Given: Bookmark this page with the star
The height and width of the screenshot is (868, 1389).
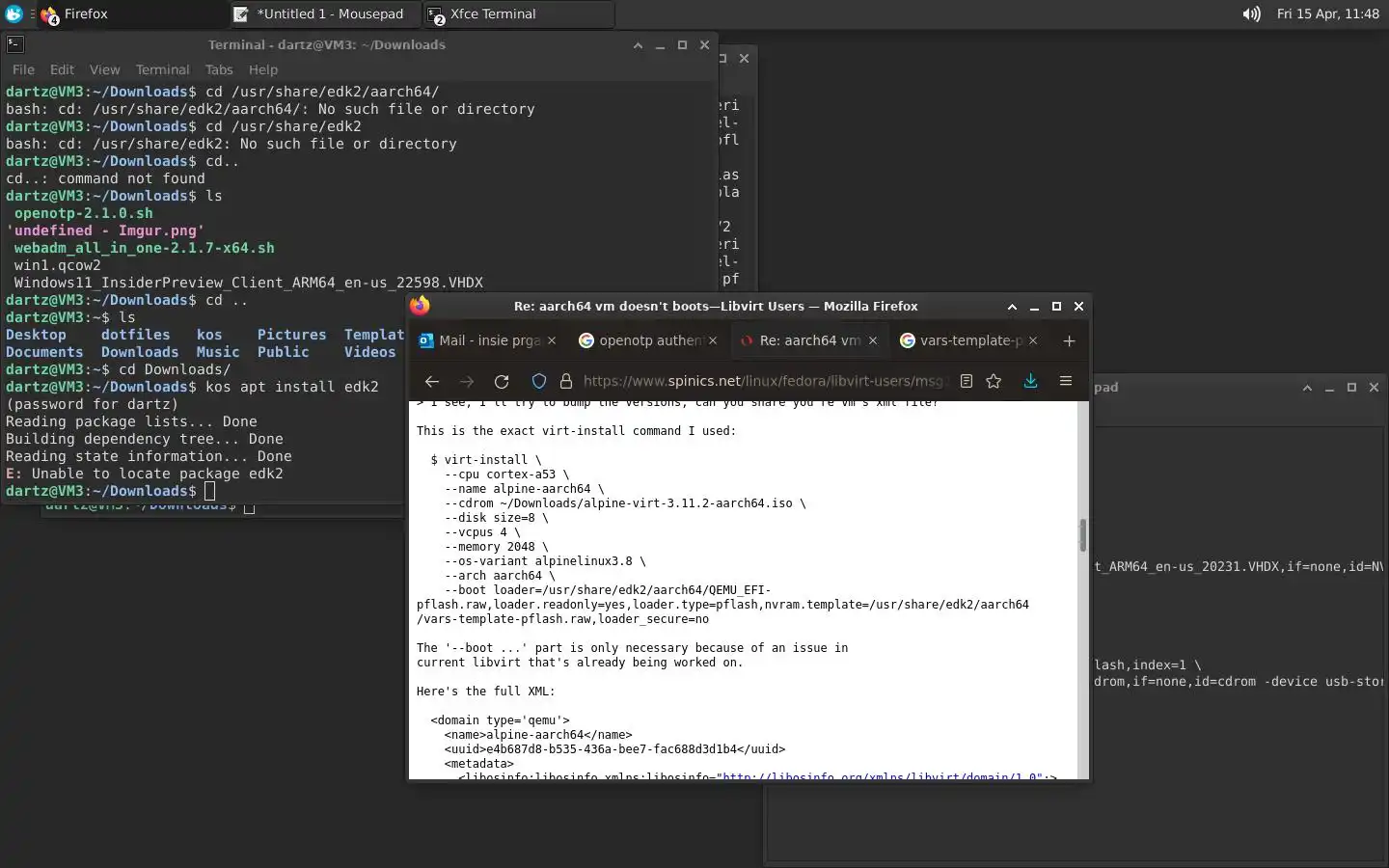Looking at the screenshot, I should (994, 381).
